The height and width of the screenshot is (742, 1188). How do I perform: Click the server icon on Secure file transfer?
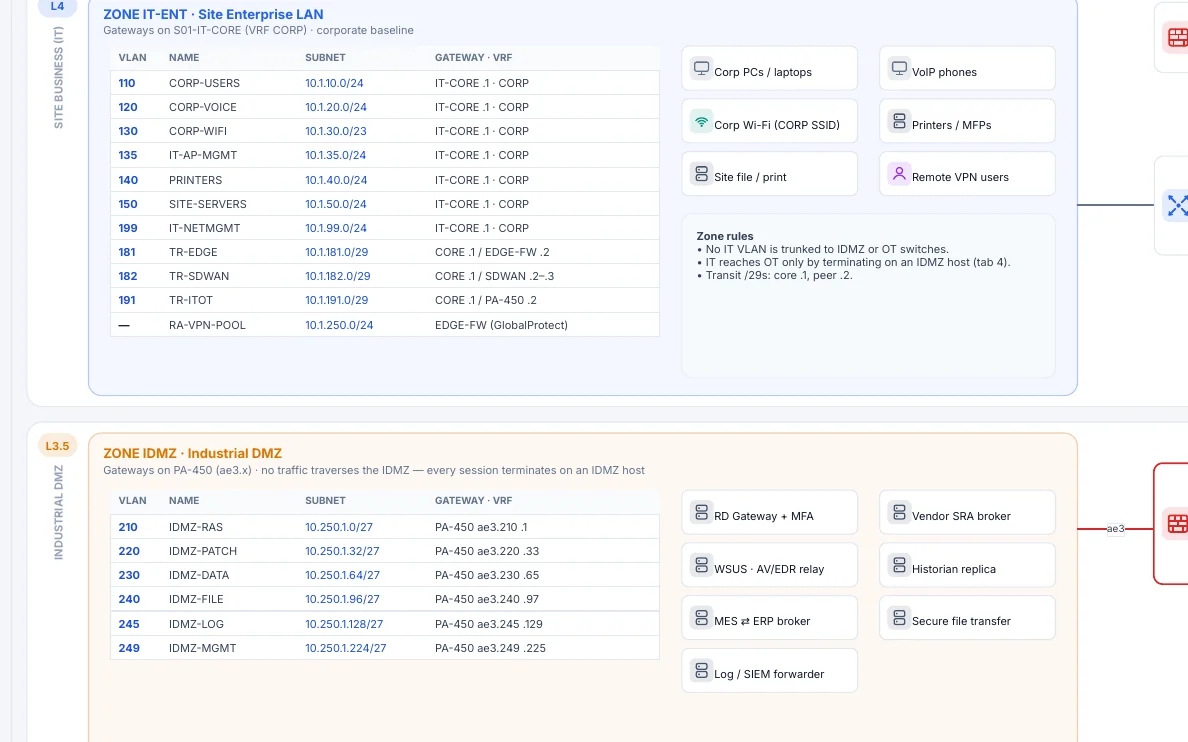tap(899, 618)
